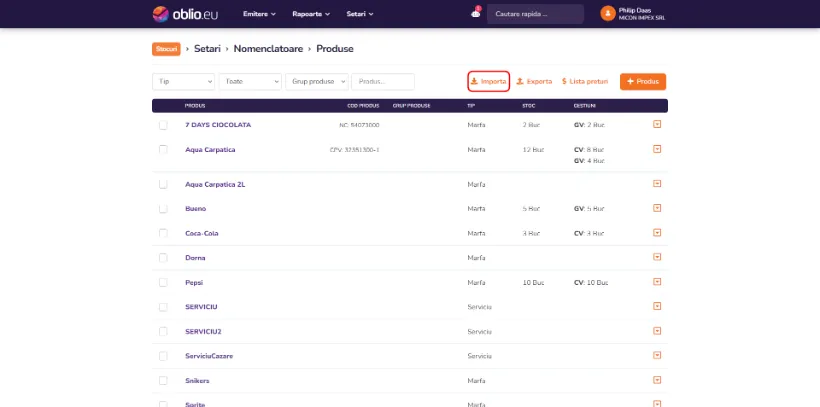Open the Setari top menu

pyautogui.click(x=360, y=14)
